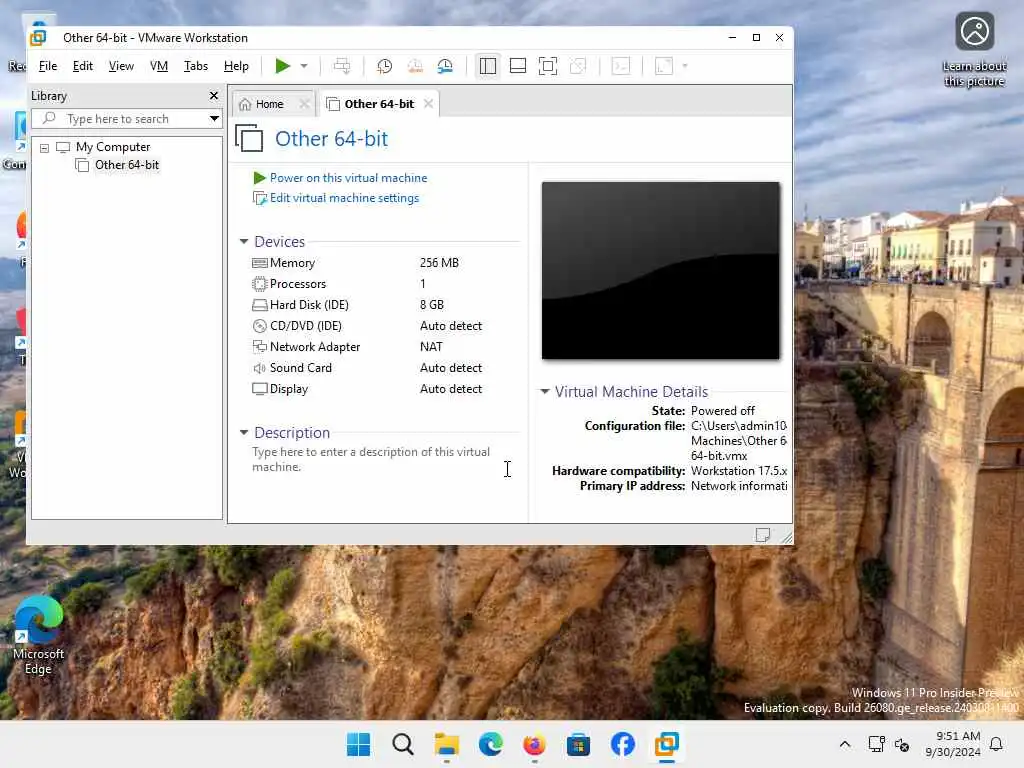Show hidden system tray icons

click(x=844, y=744)
